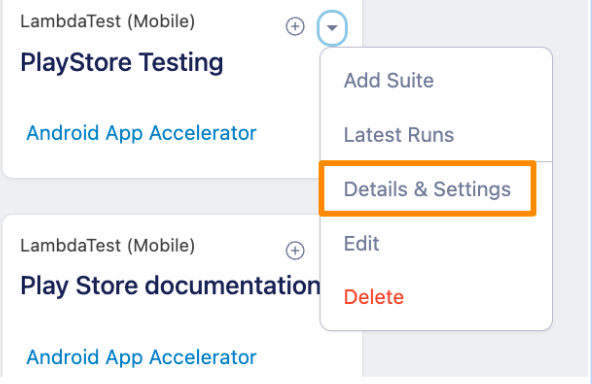
Task: Collapse the dropdown caret beside PlayStore Testing
Action: [x=332, y=28]
